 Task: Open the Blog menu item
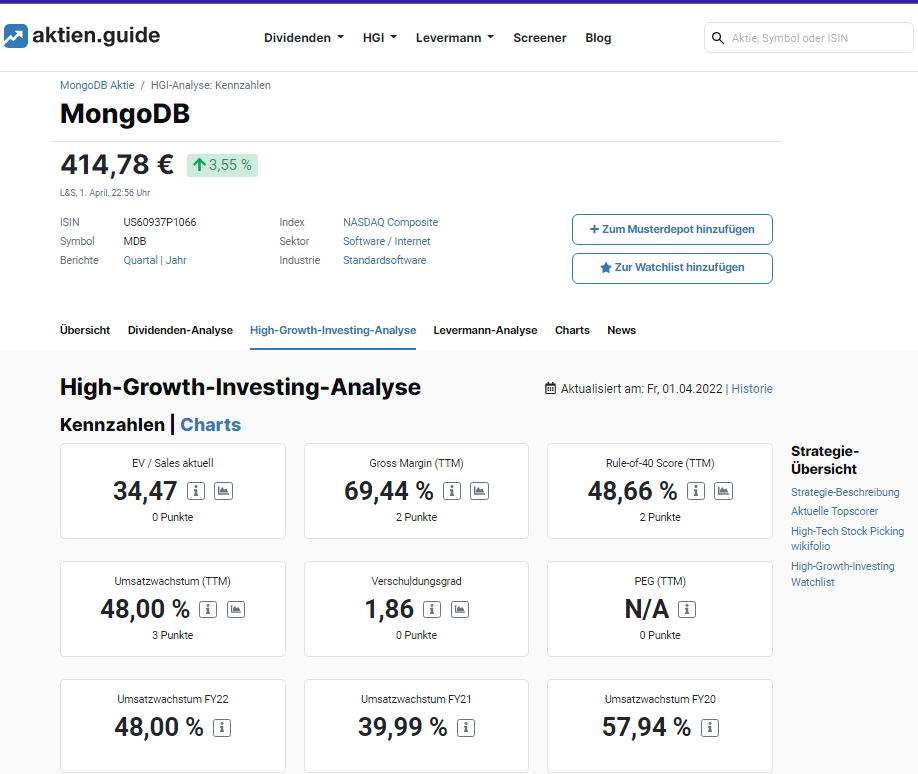(598, 38)
